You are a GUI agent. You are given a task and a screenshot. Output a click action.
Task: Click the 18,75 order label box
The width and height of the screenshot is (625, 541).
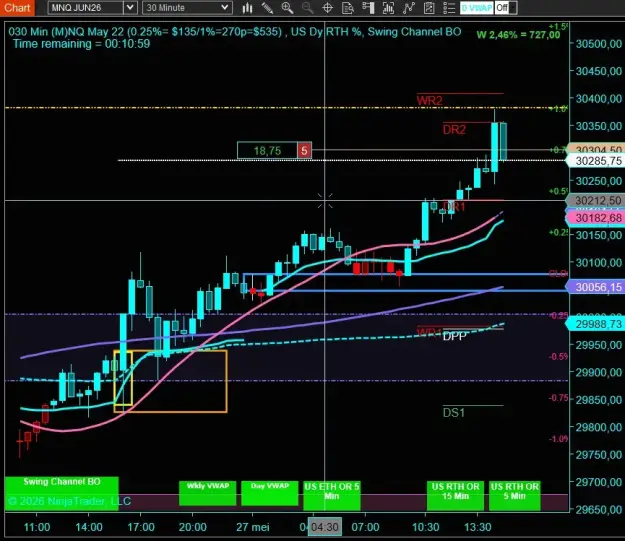(x=267, y=151)
